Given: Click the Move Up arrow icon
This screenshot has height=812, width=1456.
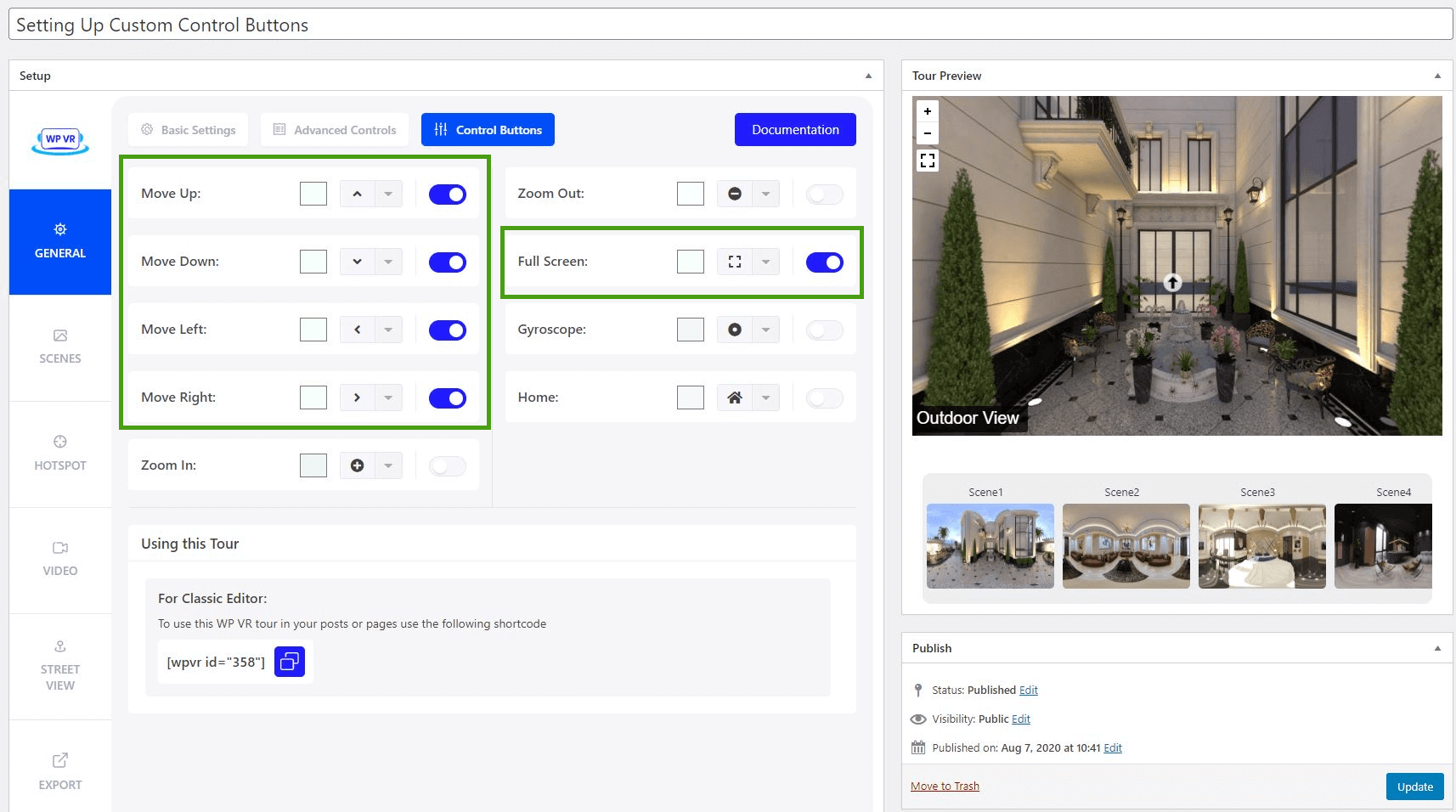Looking at the screenshot, I should pyautogui.click(x=358, y=194).
